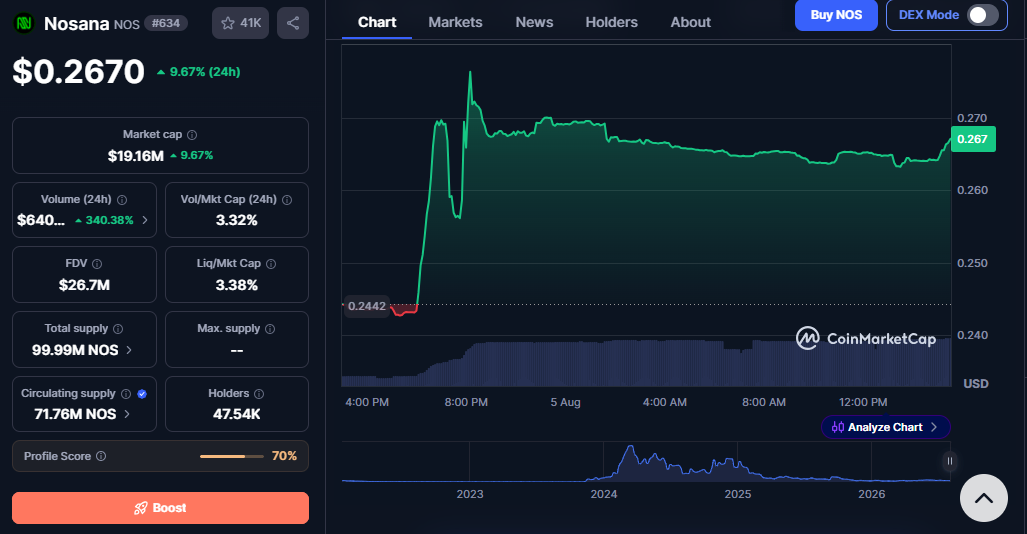Click the Profile Score 70% bar
Image resolution: width=1027 pixels, height=534 pixels.
click(x=232, y=456)
